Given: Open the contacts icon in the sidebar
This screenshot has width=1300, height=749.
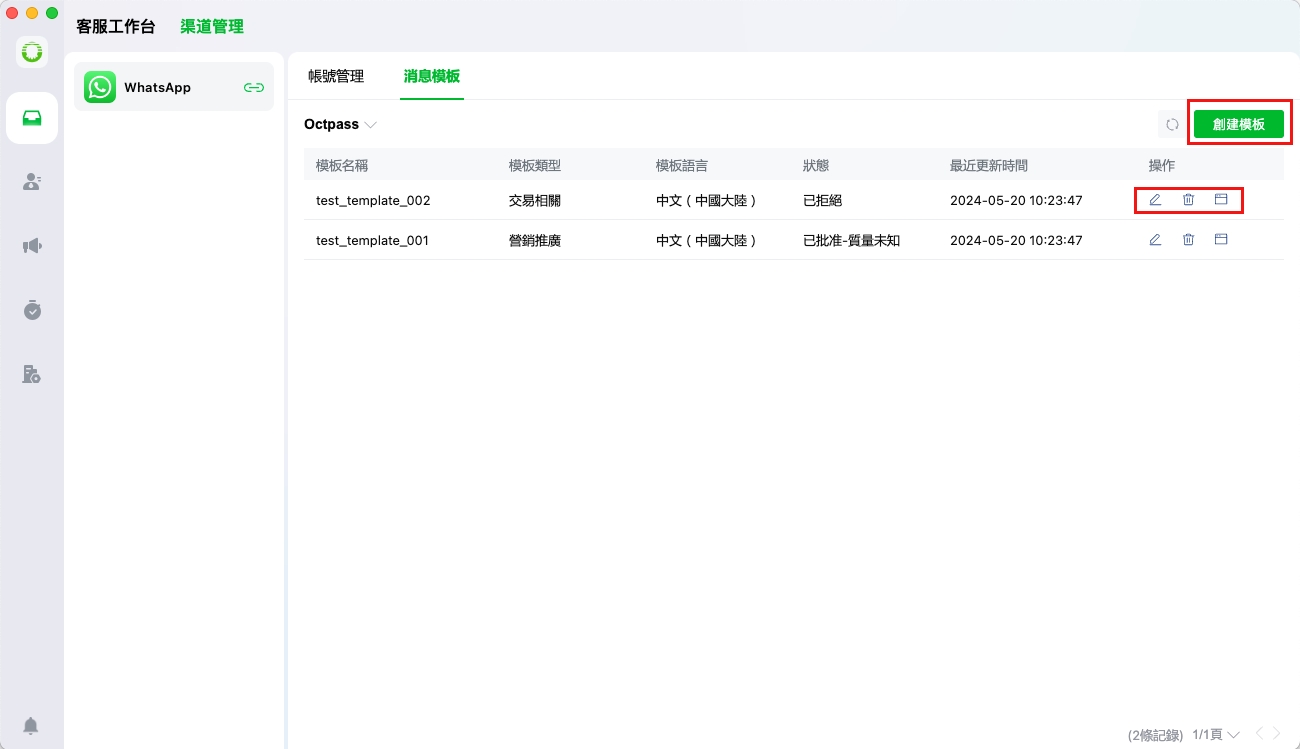Looking at the screenshot, I should [32, 182].
